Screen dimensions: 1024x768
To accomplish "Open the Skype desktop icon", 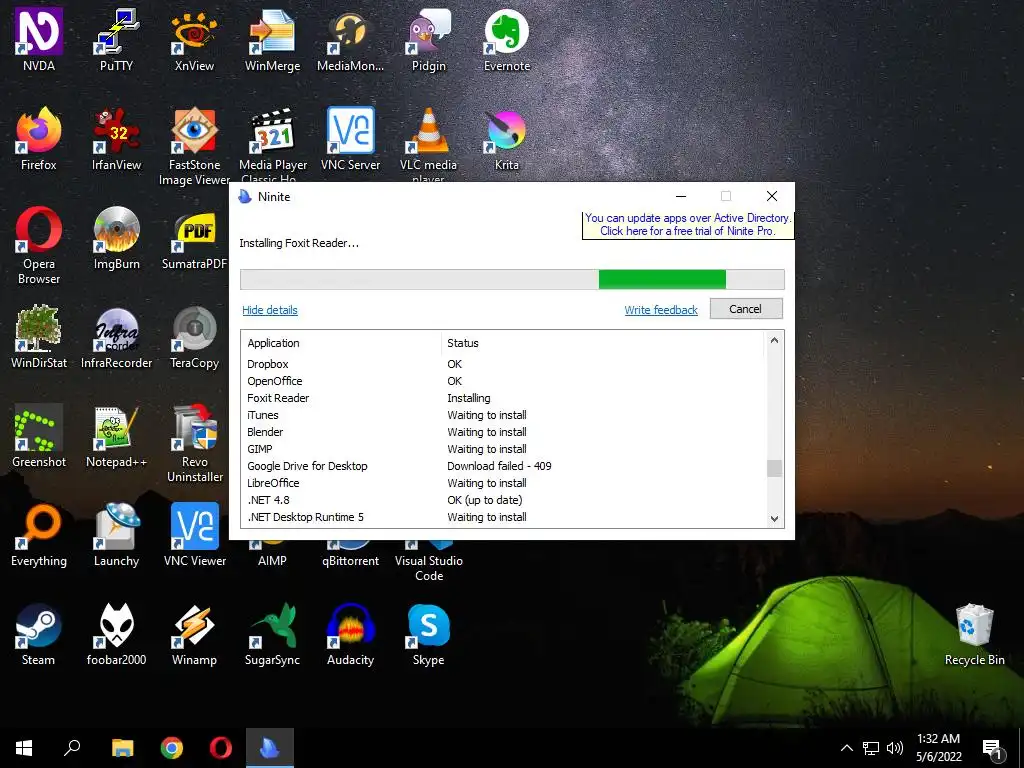I will click(x=428, y=633).
